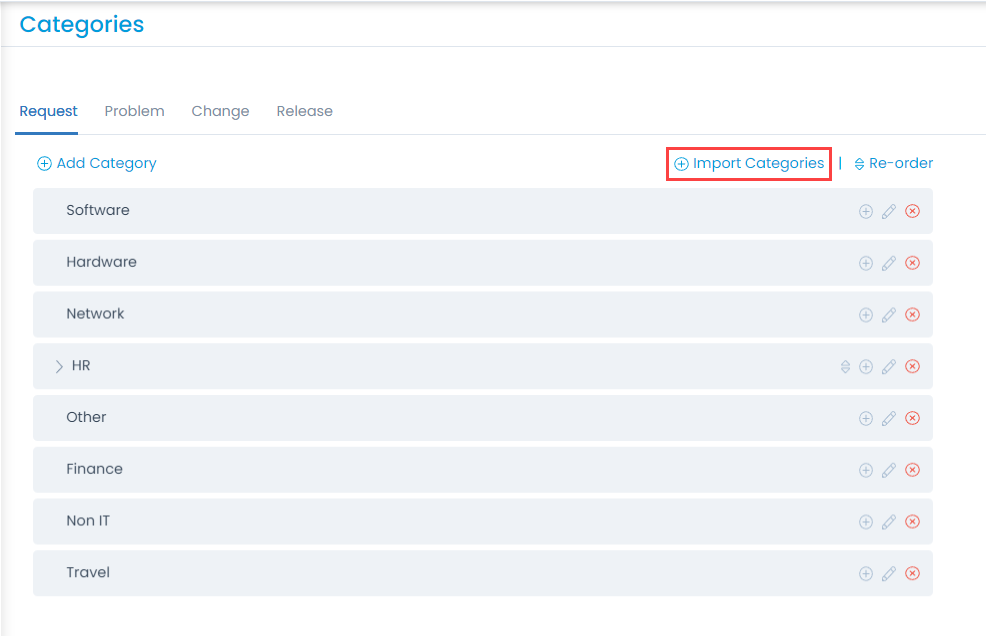Image resolution: width=986 pixels, height=636 pixels.
Task: Open the Change tab
Action: [x=220, y=111]
